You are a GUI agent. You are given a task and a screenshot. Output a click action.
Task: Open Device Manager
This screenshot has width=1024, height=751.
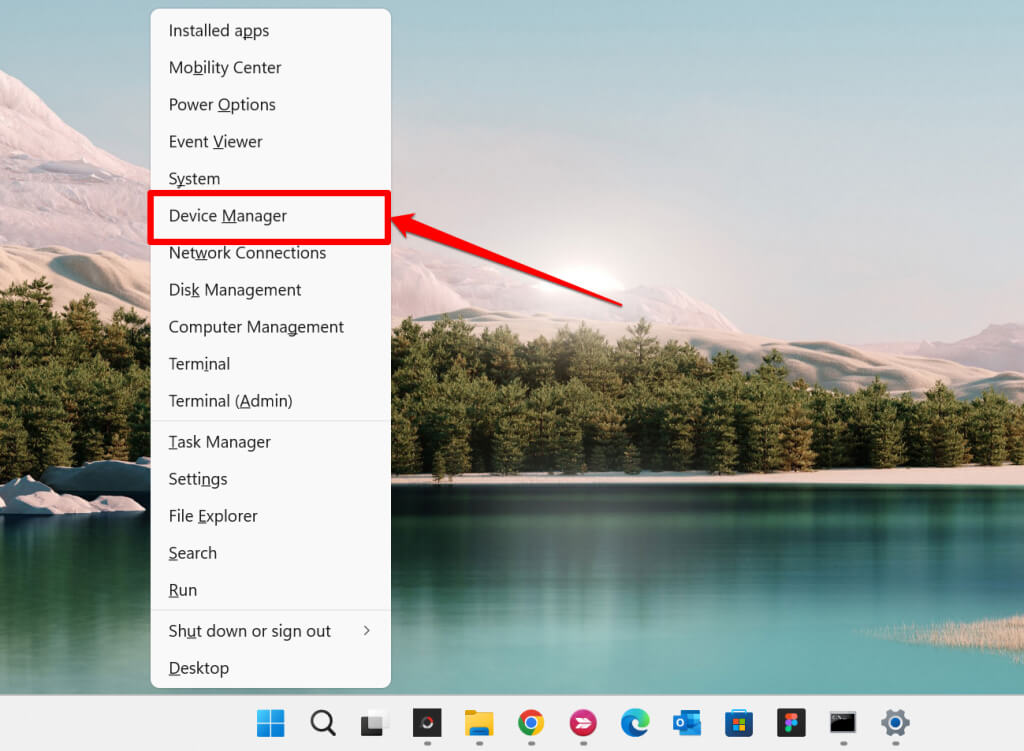point(270,216)
